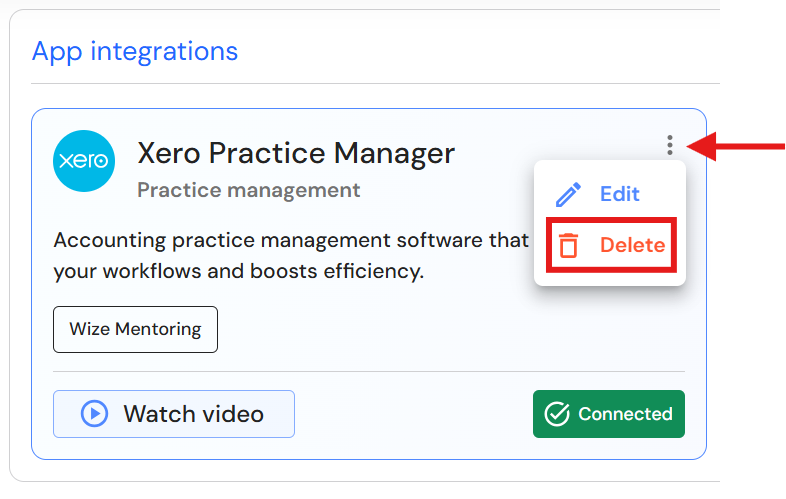Click the green Connected button

pos(609,414)
